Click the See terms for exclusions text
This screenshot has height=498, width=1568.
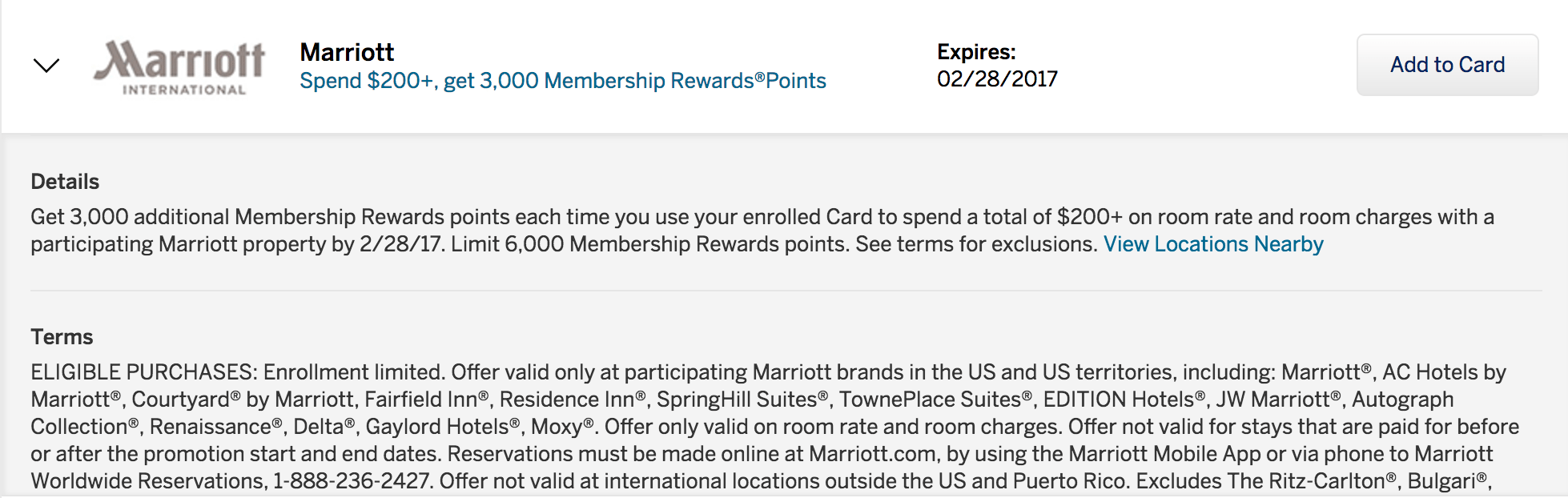(976, 244)
